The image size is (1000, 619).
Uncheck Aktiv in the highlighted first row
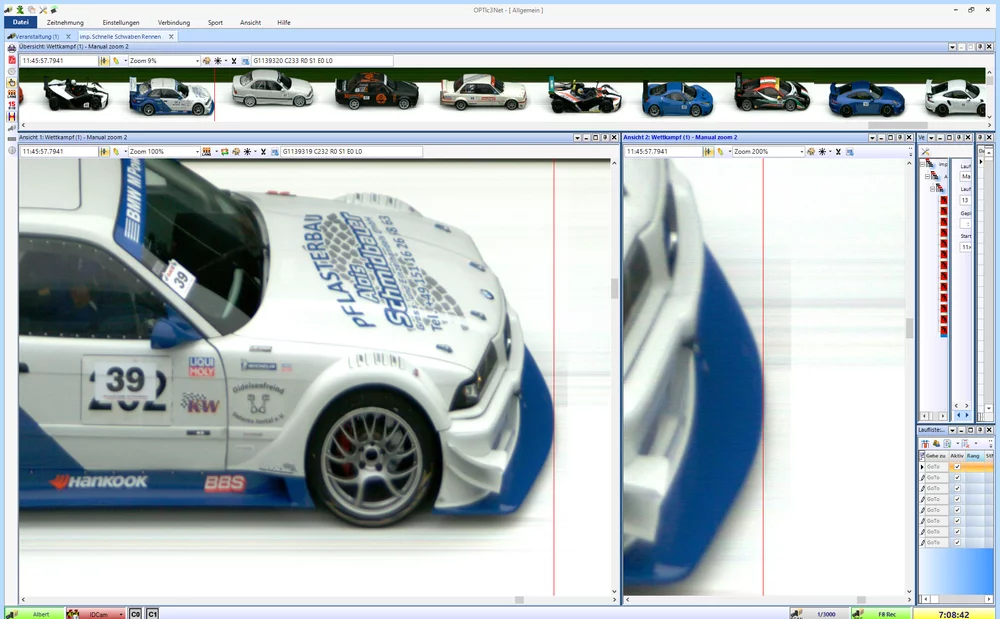(957, 467)
